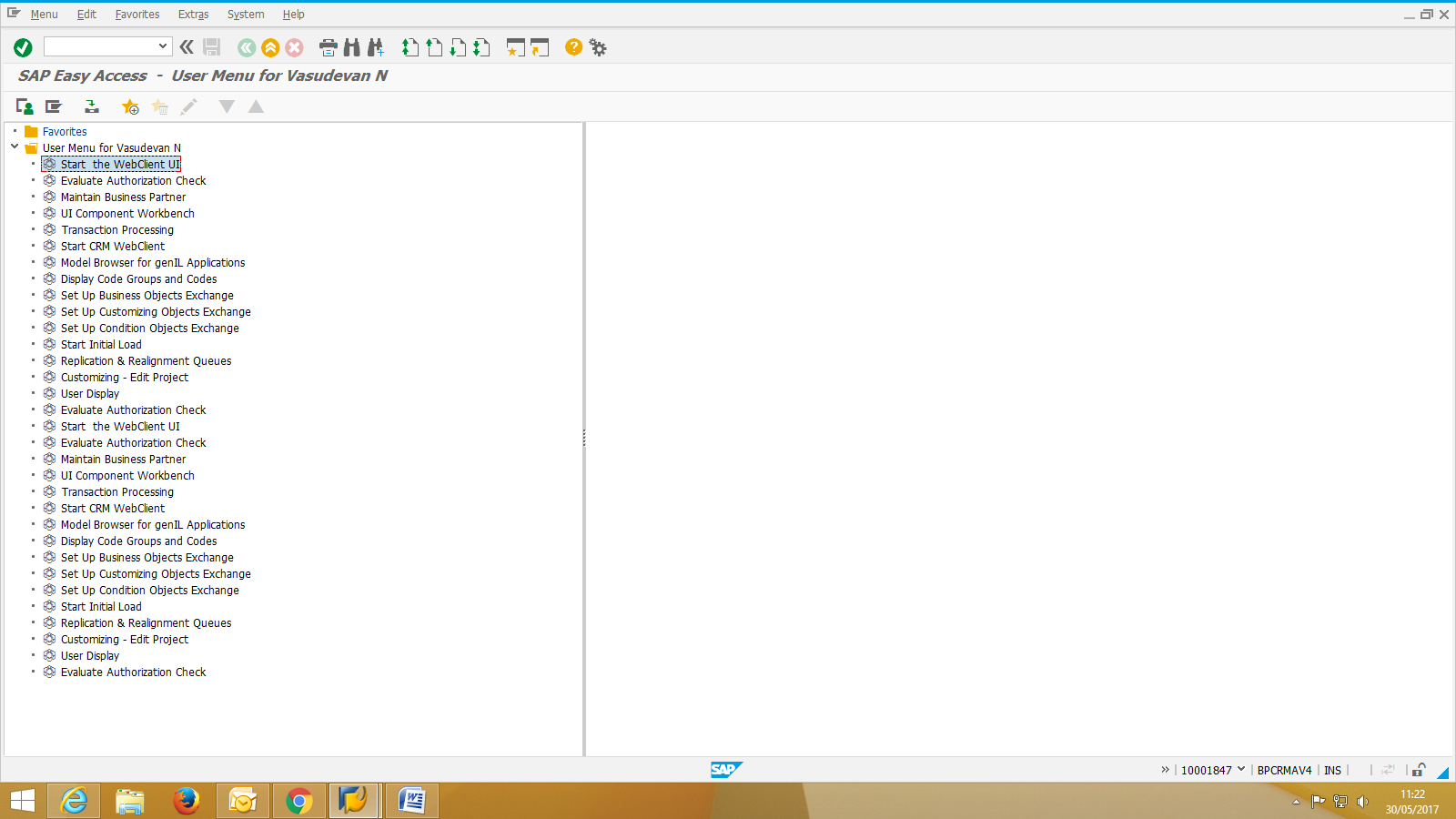This screenshot has width=1456, height=819.
Task: Click the volume speaker tray icon
Action: [1362, 802]
